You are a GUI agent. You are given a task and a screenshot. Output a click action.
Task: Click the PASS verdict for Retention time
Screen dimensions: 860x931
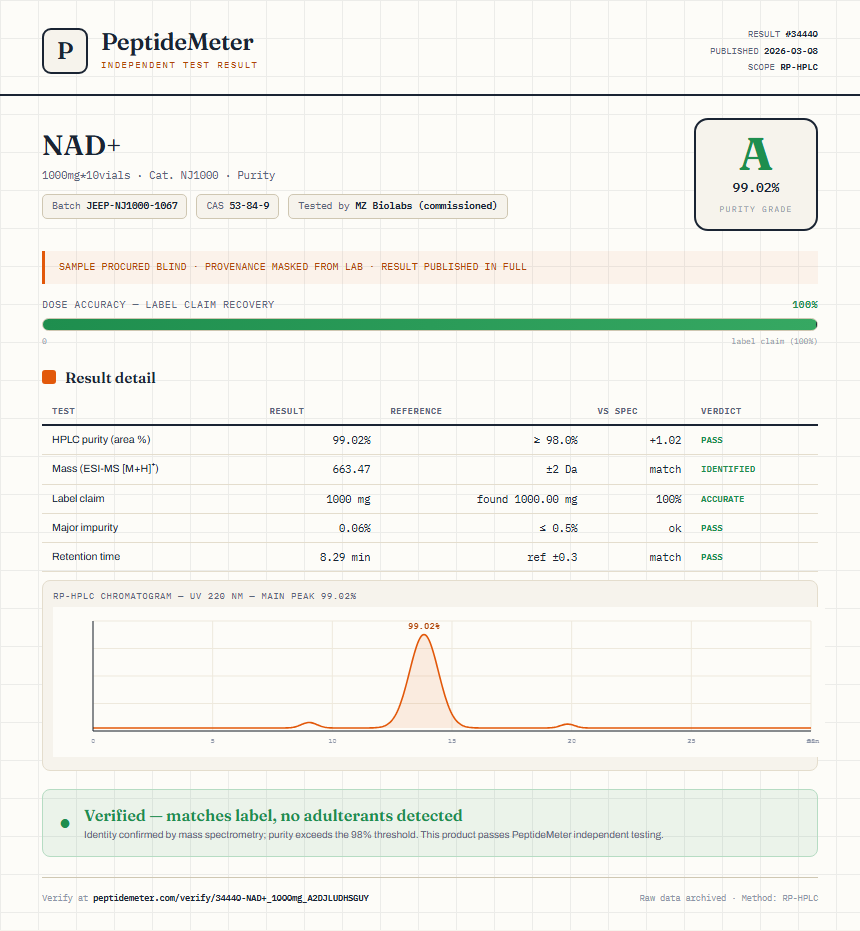point(712,557)
